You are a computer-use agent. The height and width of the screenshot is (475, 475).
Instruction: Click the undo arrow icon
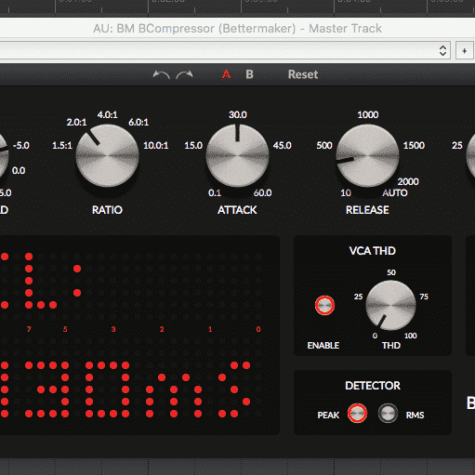coord(161,74)
